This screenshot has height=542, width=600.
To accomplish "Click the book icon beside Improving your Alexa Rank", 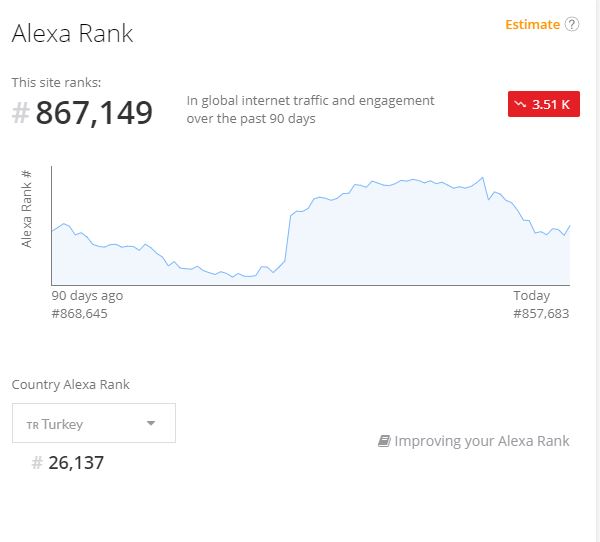I will click(384, 441).
